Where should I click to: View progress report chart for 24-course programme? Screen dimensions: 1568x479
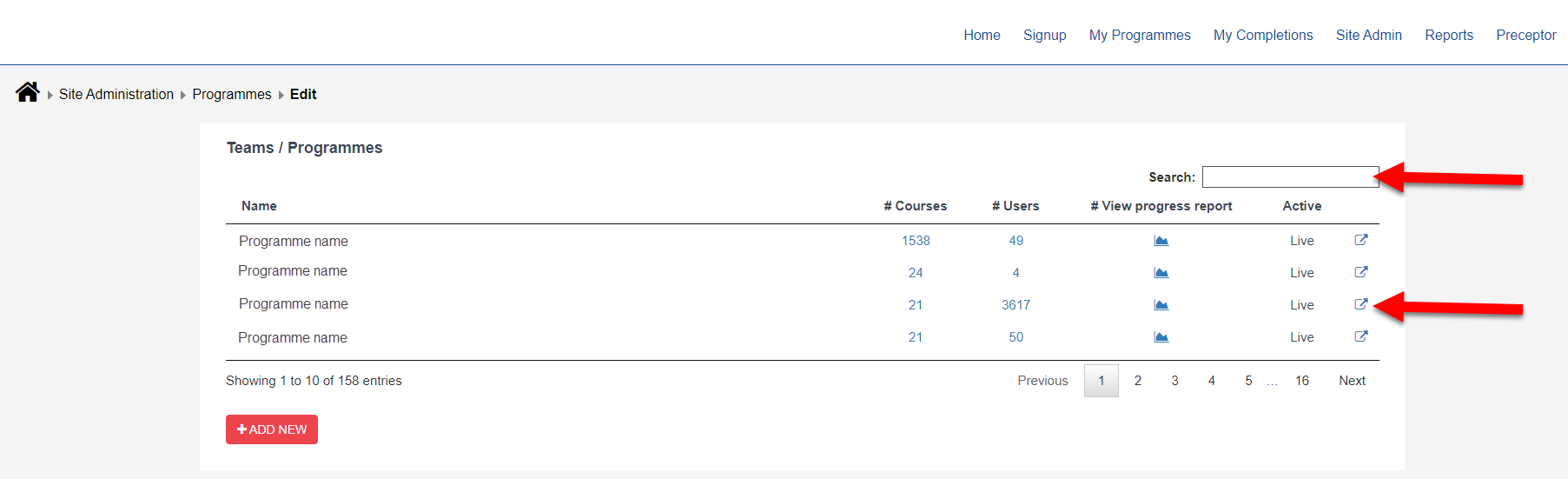pyautogui.click(x=1161, y=273)
